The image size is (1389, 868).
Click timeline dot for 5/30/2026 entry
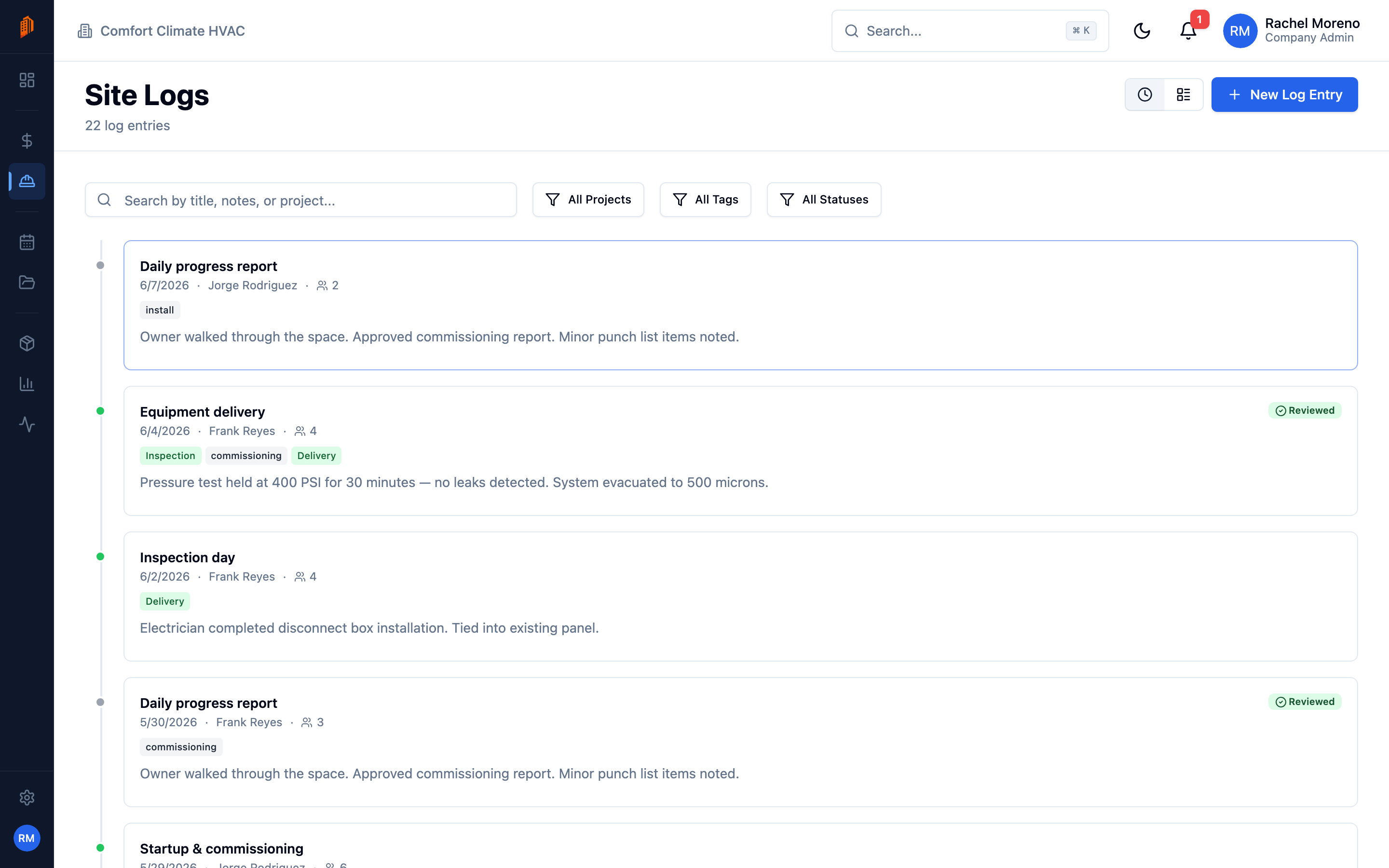click(x=100, y=702)
